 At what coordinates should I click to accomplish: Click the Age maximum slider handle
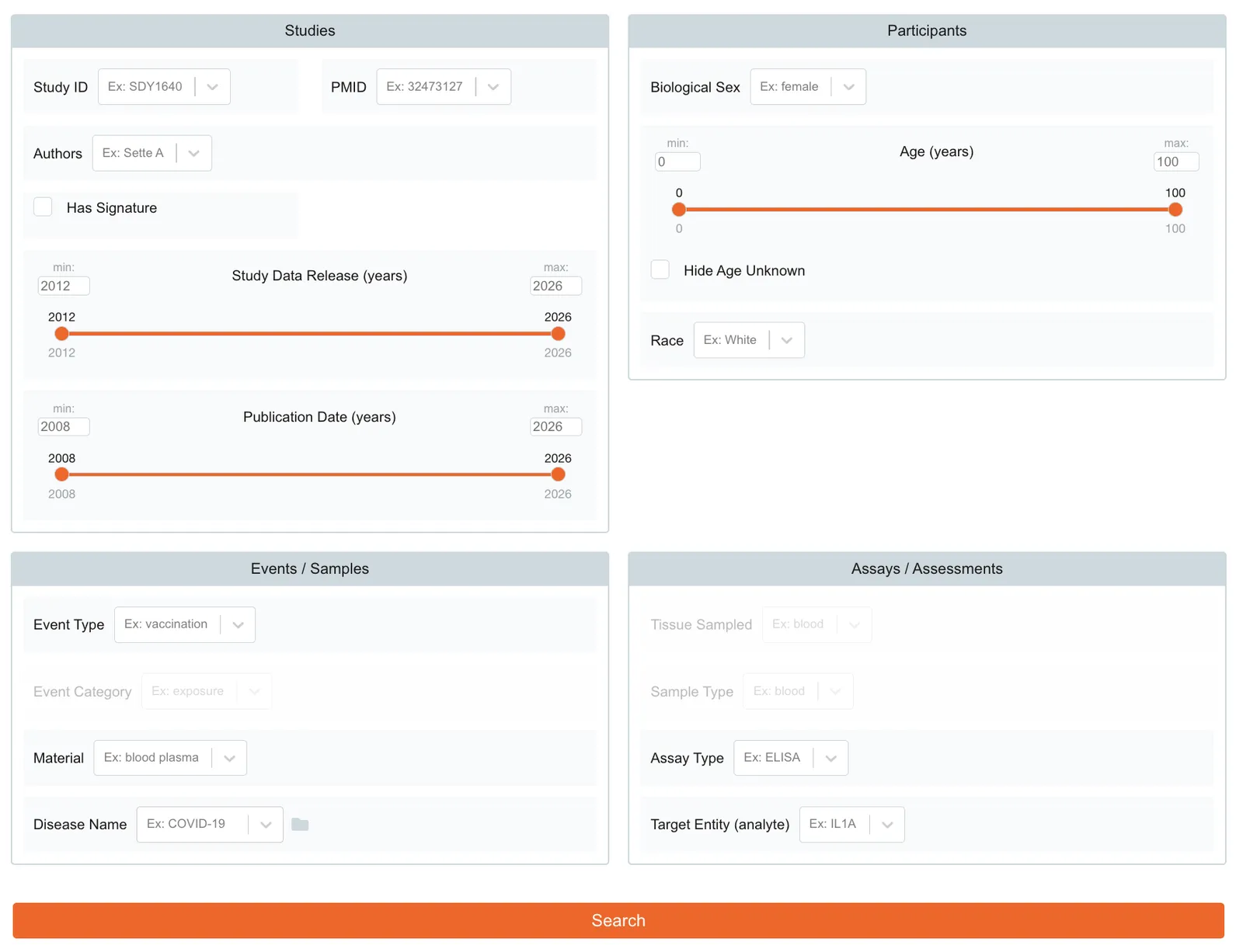(x=1175, y=210)
